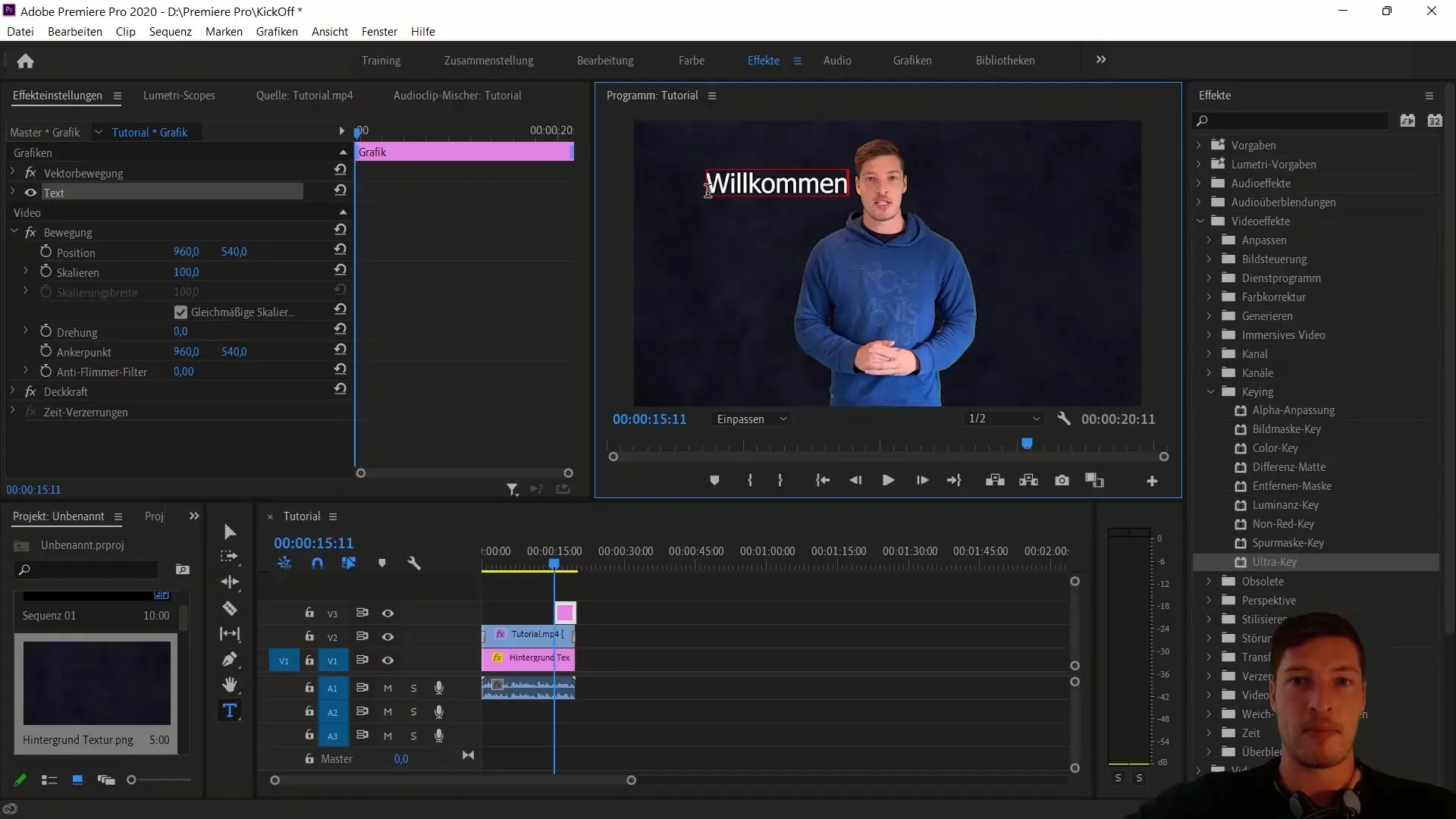1456x819 pixels.
Task: Switch Project panel to List view
Action: point(49,780)
